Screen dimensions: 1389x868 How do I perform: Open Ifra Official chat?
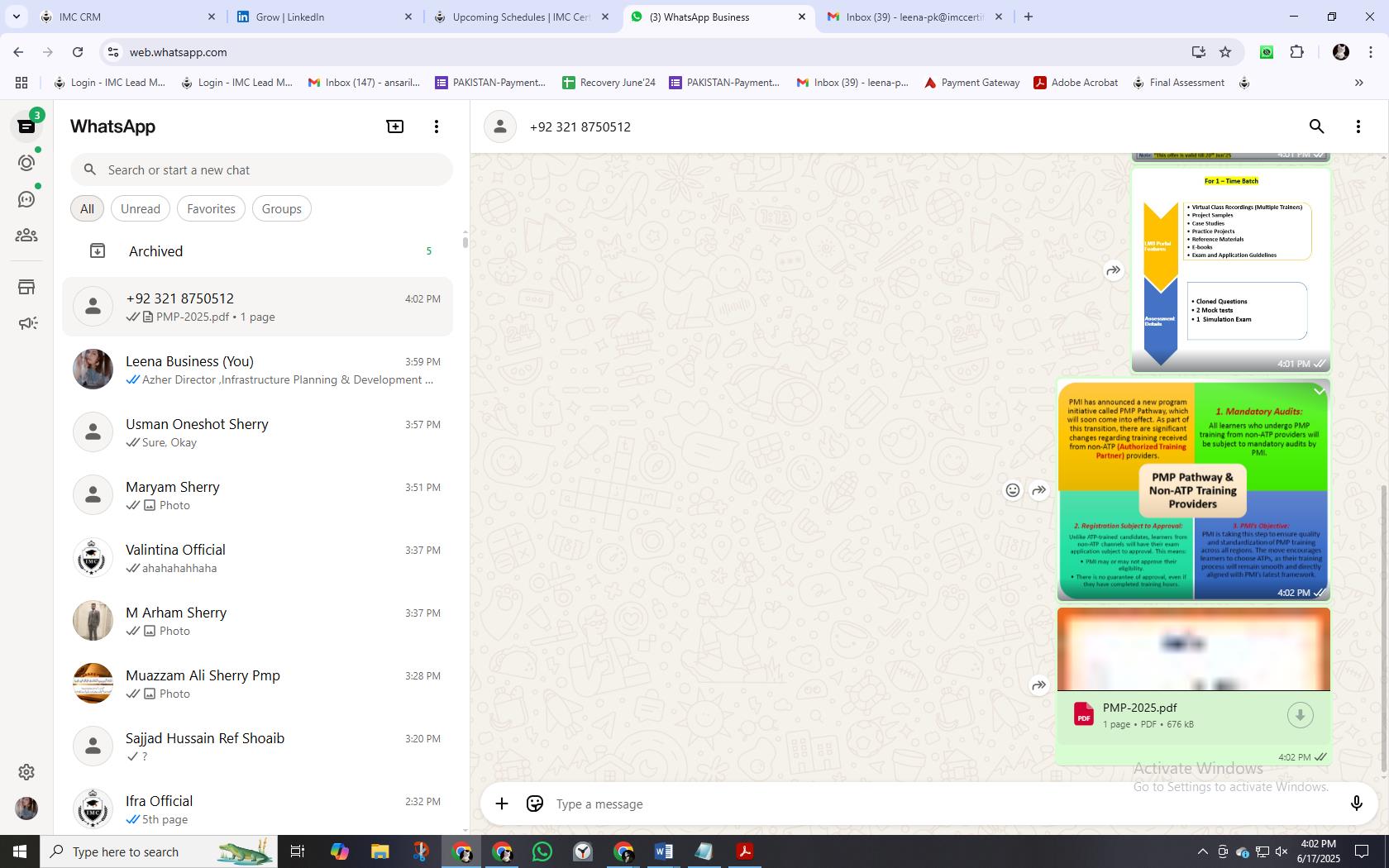click(x=257, y=809)
